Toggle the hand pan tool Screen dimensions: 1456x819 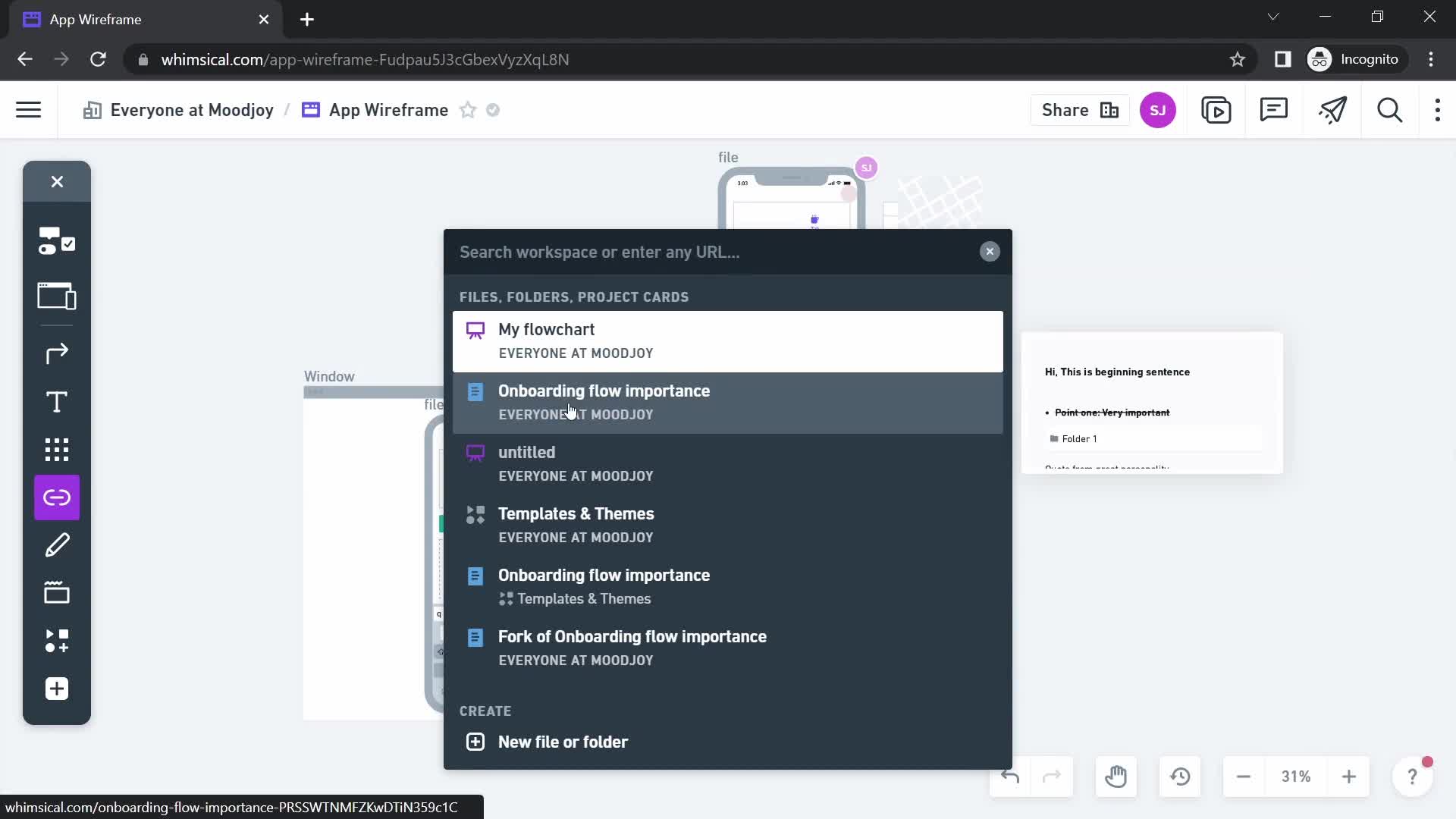1116,777
